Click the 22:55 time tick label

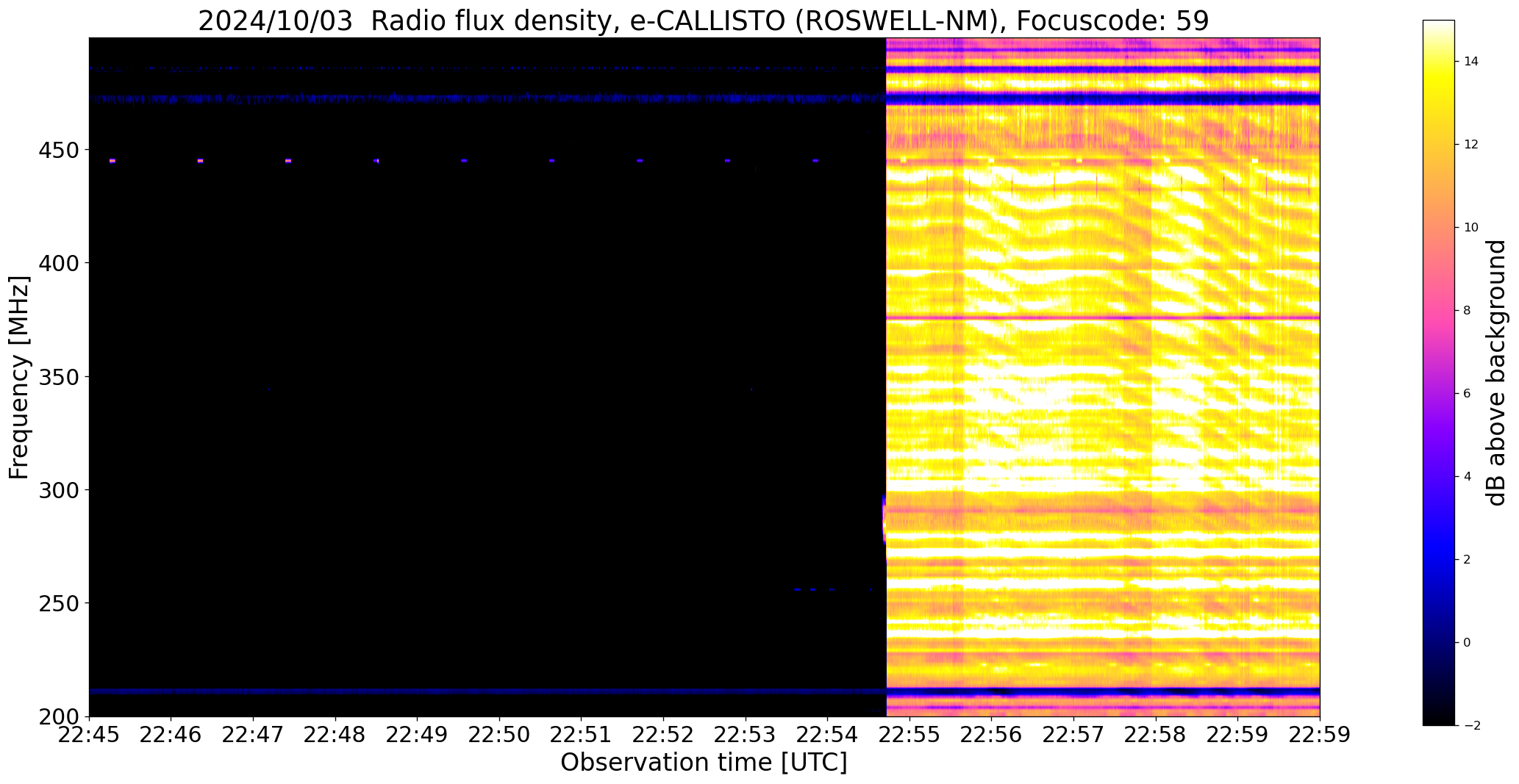910,736
